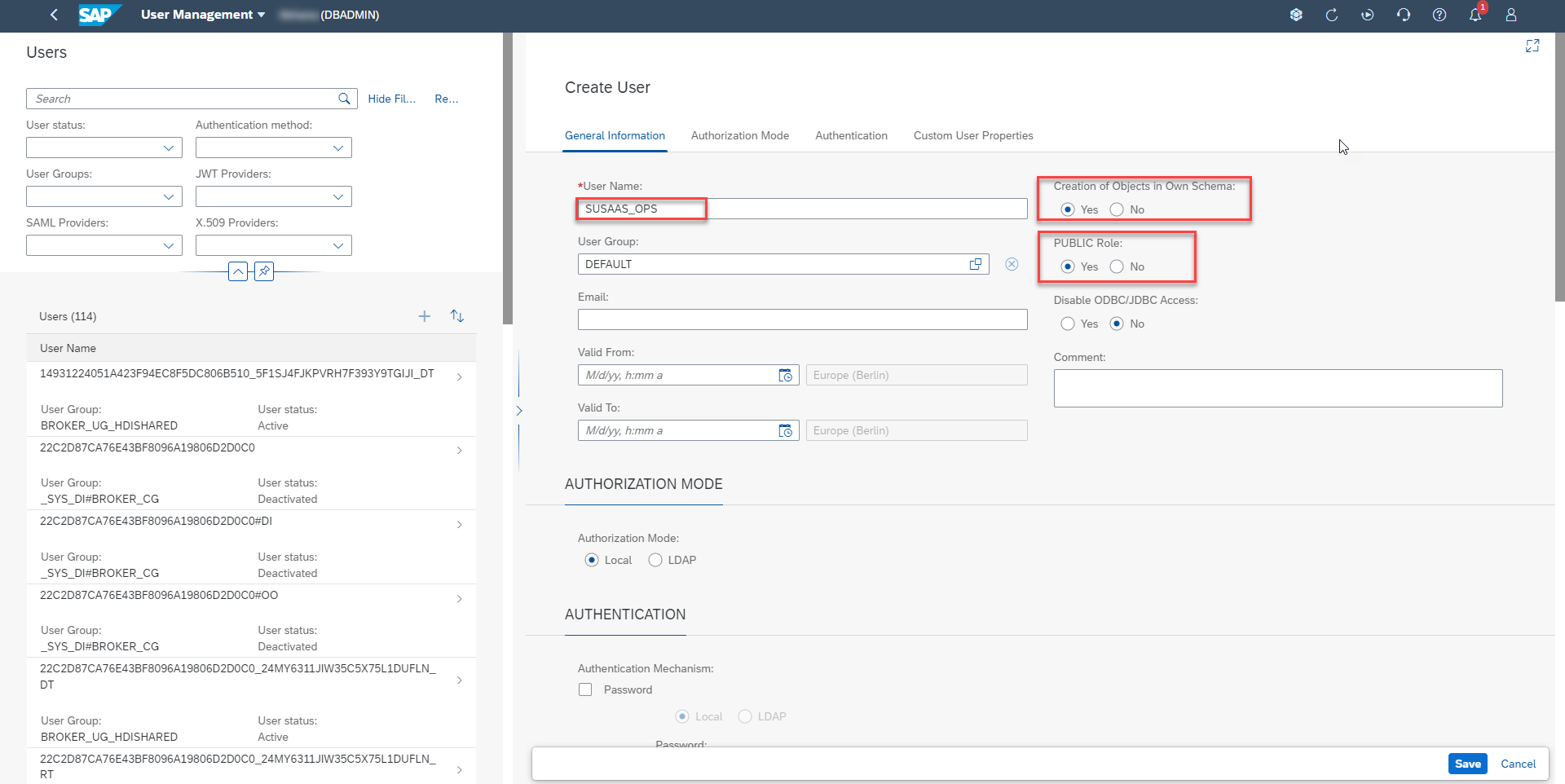Click the User Name input field
Screen dimensions: 1565x784
[x=803, y=209]
